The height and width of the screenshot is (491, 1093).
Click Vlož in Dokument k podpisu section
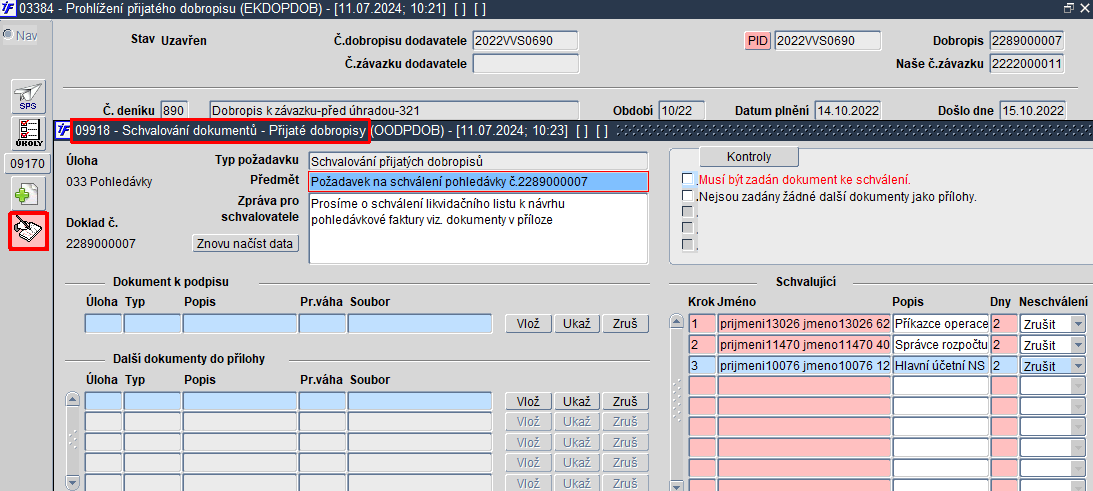click(529, 324)
